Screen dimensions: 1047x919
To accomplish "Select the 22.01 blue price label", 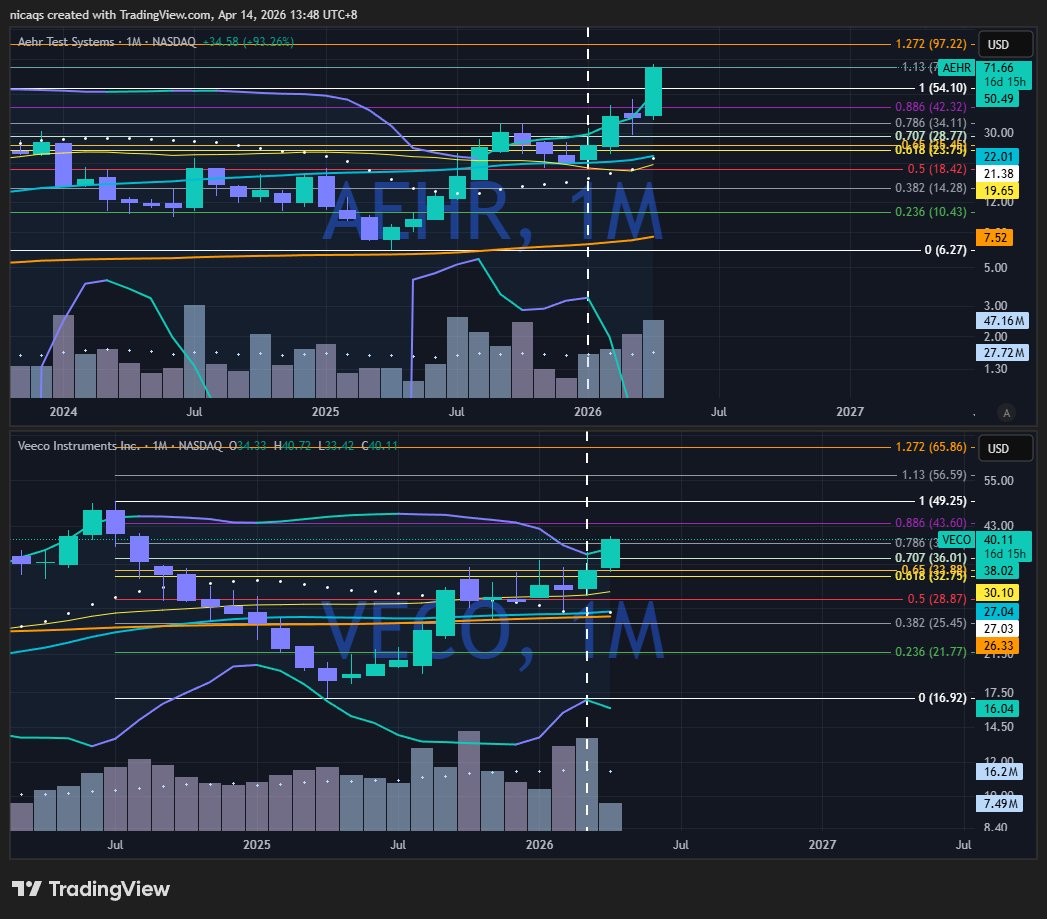I will click(x=998, y=156).
